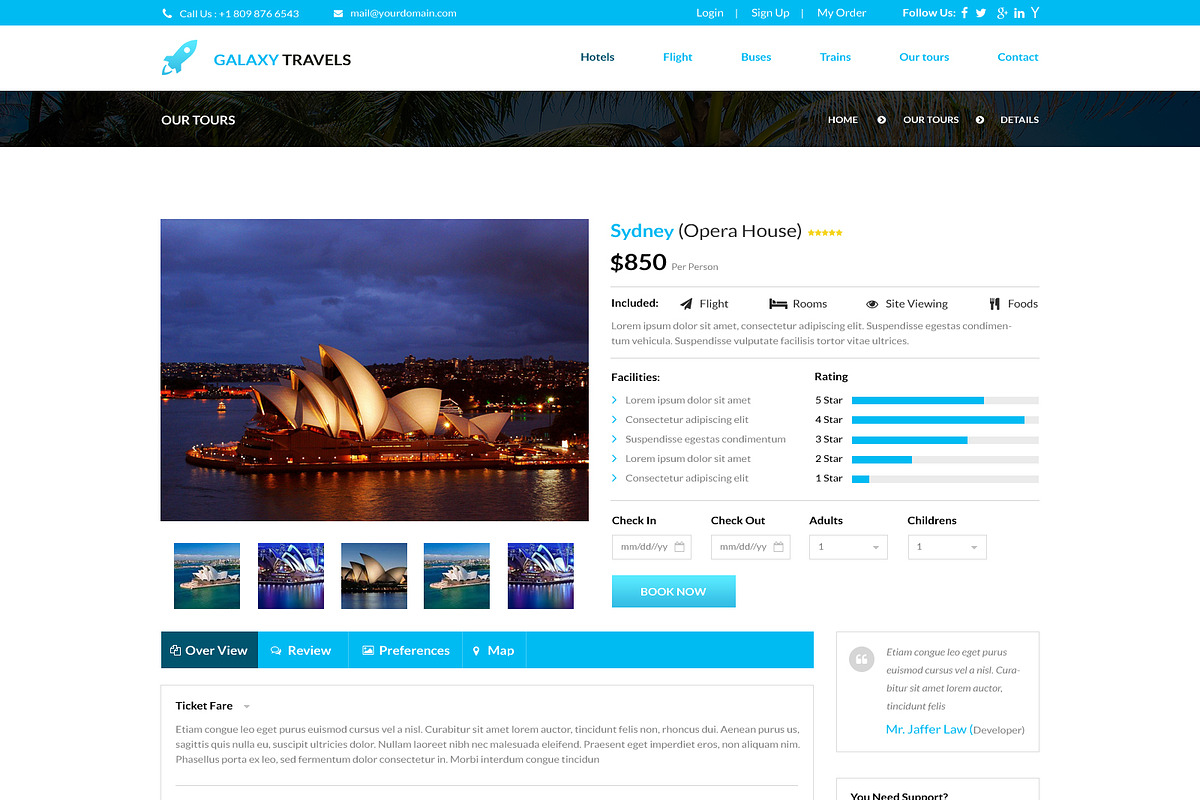Image resolution: width=1200 pixels, height=800 pixels.
Task: Click the phone icon beside Call Us
Action: tap(167, 13)
